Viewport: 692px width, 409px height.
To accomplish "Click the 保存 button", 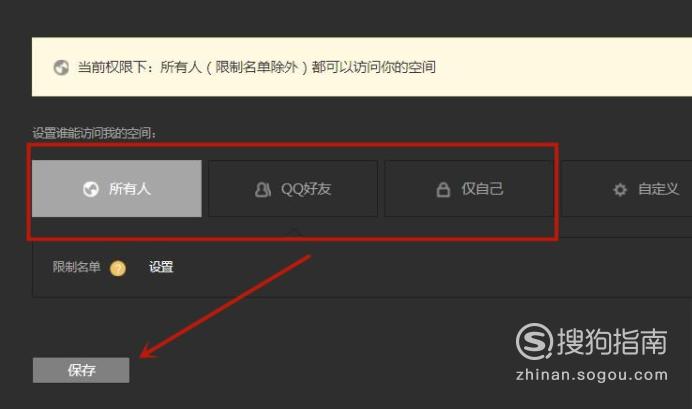I will tap(81, 370).
